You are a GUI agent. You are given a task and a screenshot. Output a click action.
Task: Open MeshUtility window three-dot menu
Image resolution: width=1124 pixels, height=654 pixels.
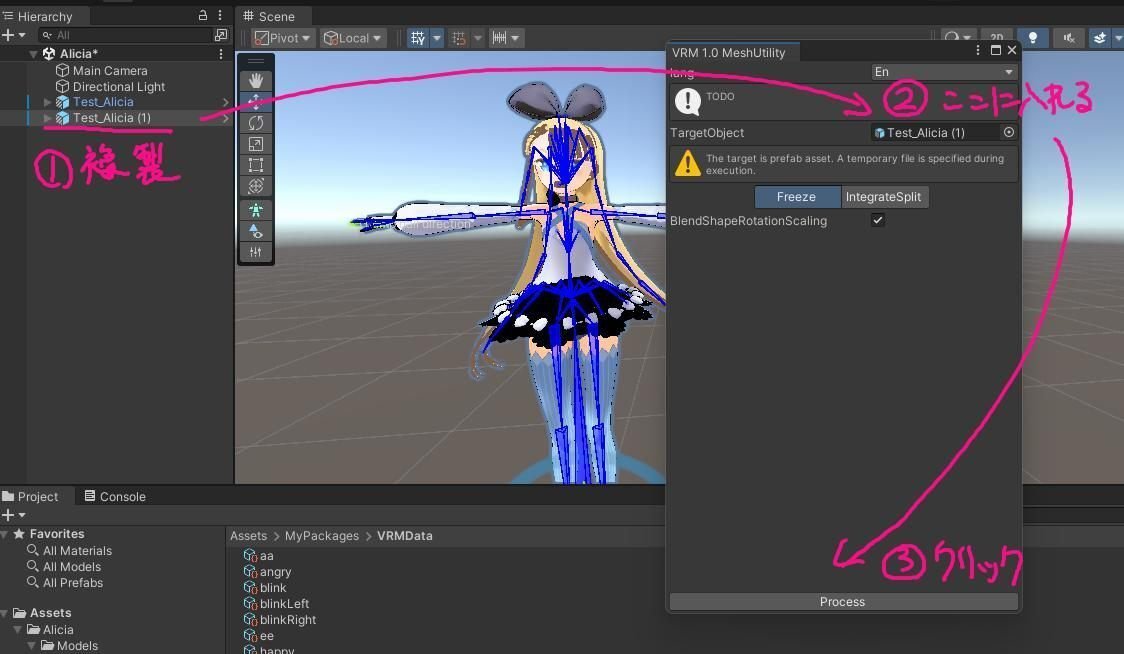tap(977, 50)
